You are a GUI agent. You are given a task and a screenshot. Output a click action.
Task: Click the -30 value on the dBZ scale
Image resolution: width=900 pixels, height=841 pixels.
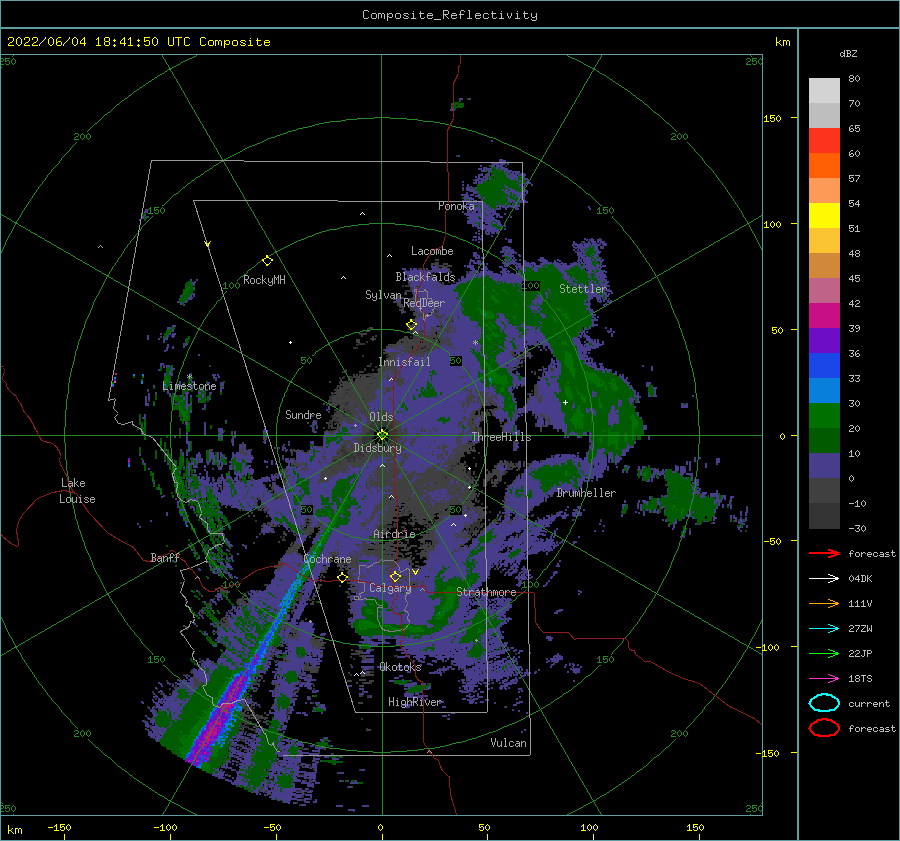point(857,528)
